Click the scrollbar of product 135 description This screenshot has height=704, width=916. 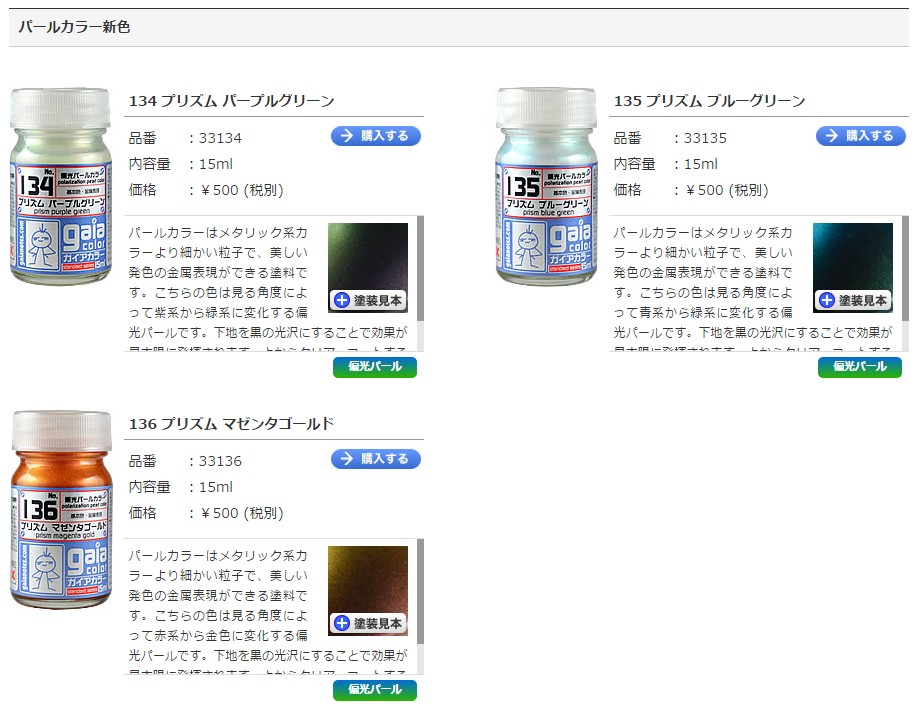905,269
